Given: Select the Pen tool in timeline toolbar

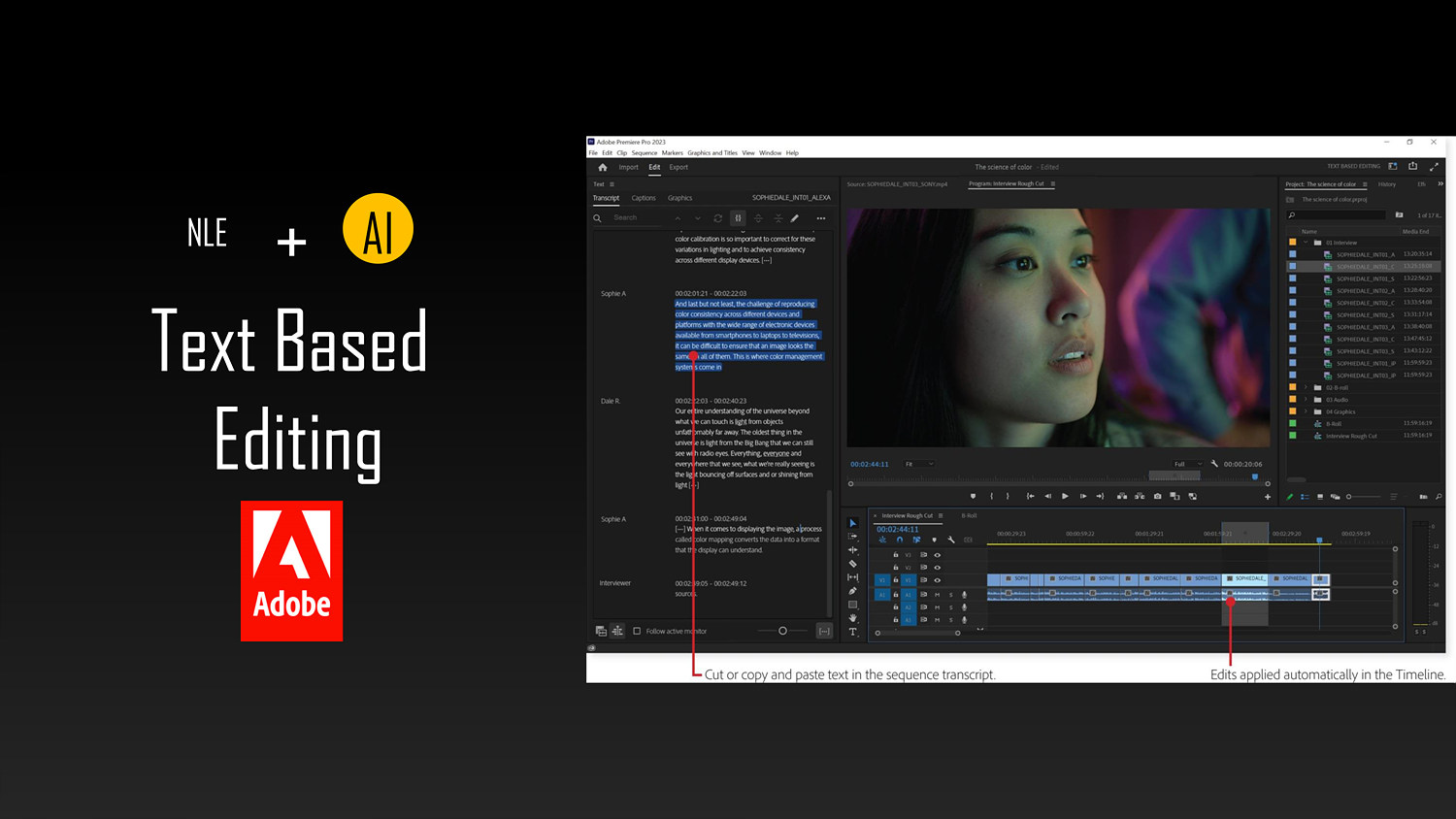Looking at the screenshot, I should [x=853, y=591].
